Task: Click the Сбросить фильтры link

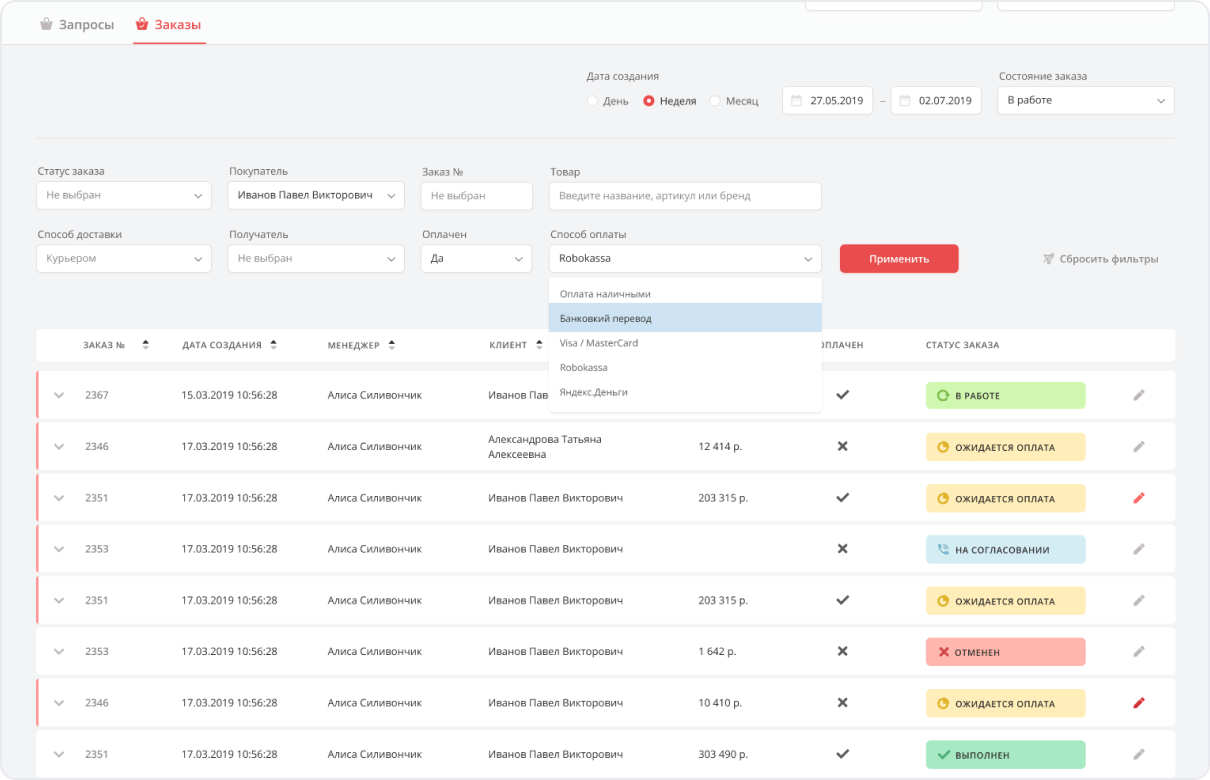Action: coord(1100,259)
